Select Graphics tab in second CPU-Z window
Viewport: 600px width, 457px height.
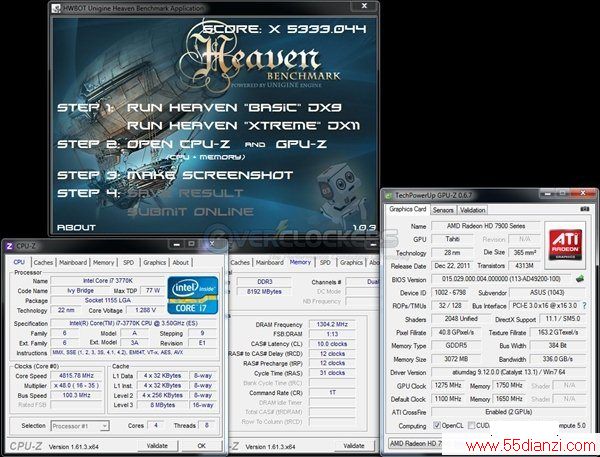point(351,263)
